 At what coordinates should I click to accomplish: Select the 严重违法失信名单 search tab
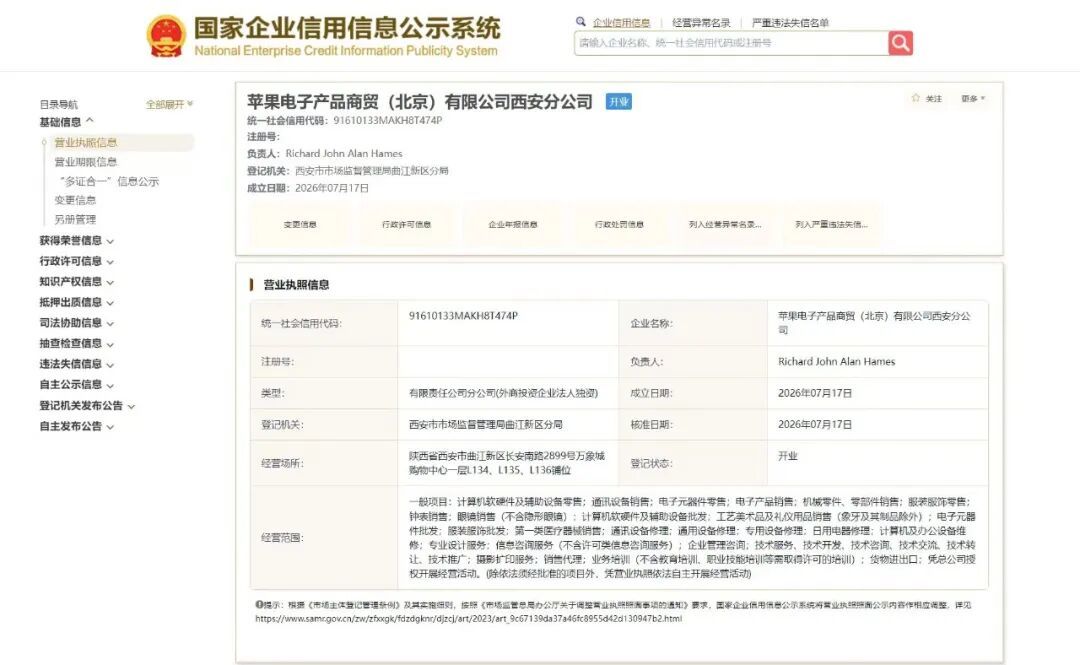click(790, 23)
